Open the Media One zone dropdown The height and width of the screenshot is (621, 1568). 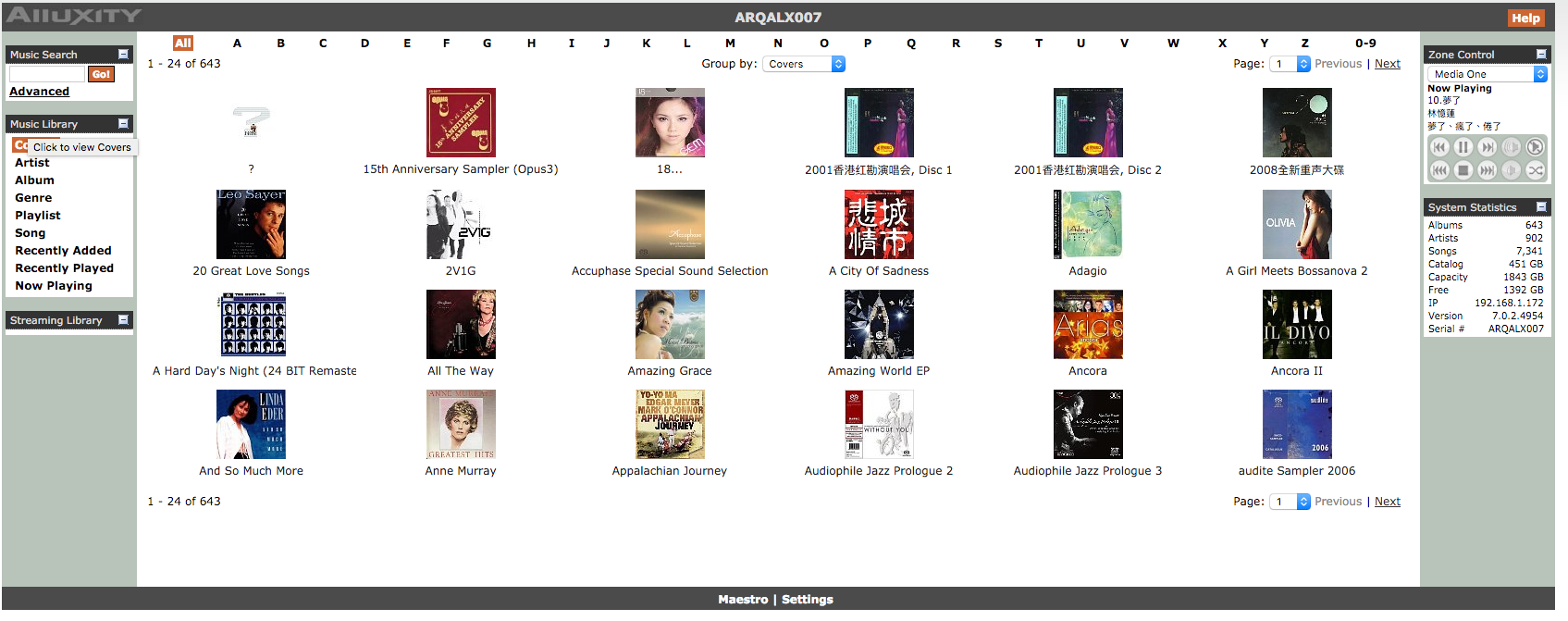(x=1487, y=74)
